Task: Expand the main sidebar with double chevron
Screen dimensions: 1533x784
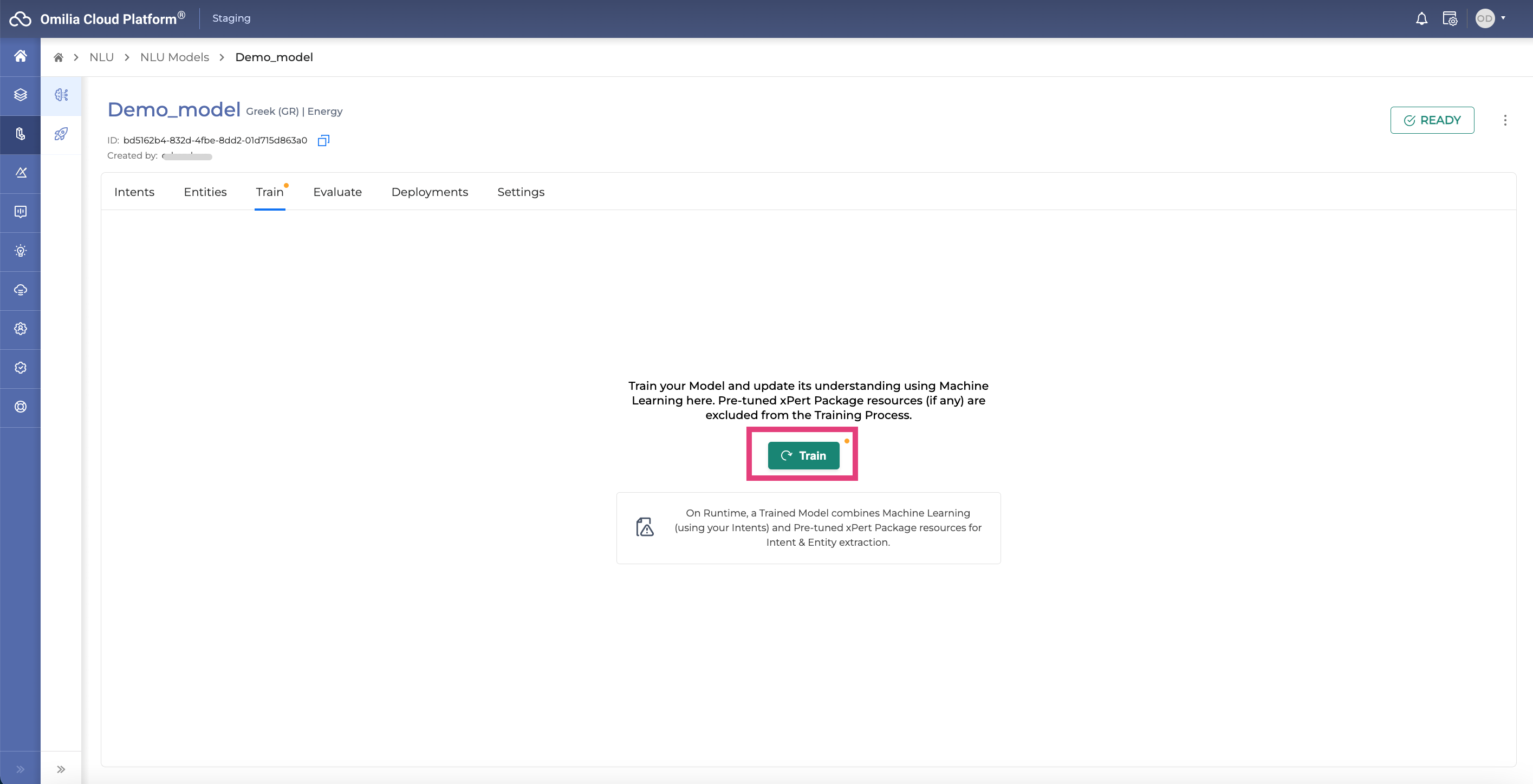Action: pyautogui.click(x=20, y=769)
